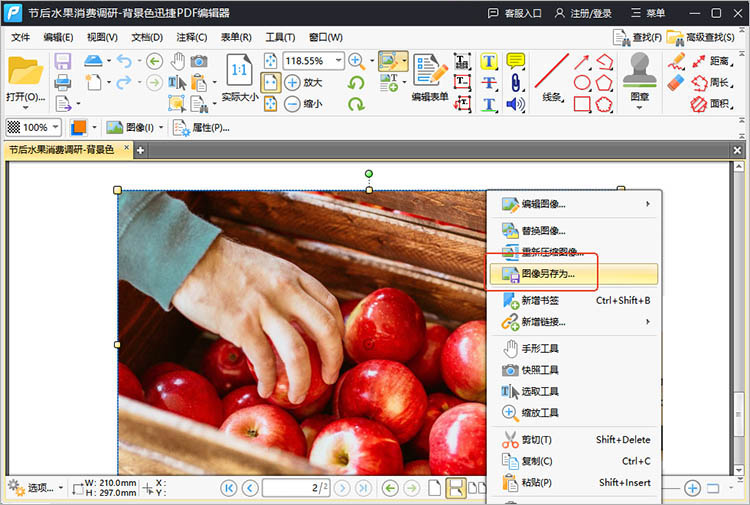Select the Edit Content image tool icon
750x505 pixels.
point(389,61)
